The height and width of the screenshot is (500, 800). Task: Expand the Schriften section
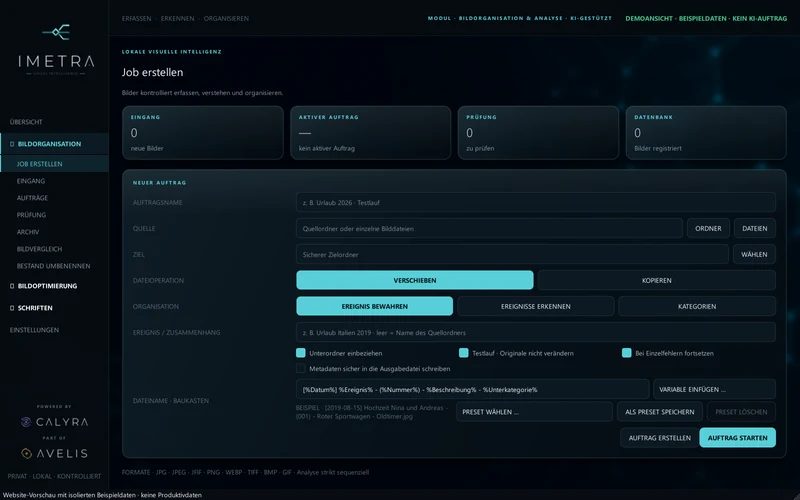point(54,308)
